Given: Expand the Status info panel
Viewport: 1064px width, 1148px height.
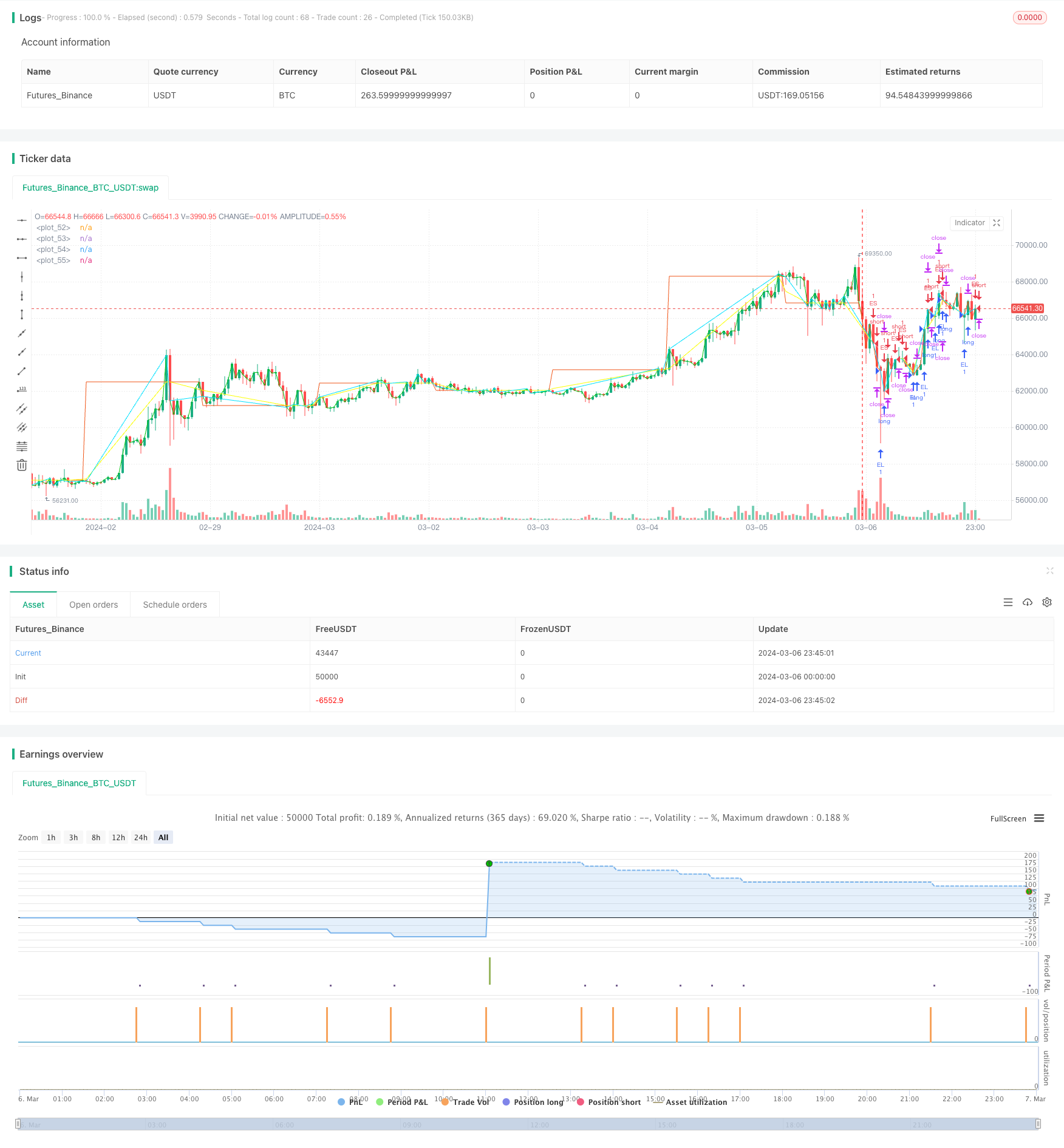Looking at the screenshot, I should pyautogui.click(x=1050, y=571).
